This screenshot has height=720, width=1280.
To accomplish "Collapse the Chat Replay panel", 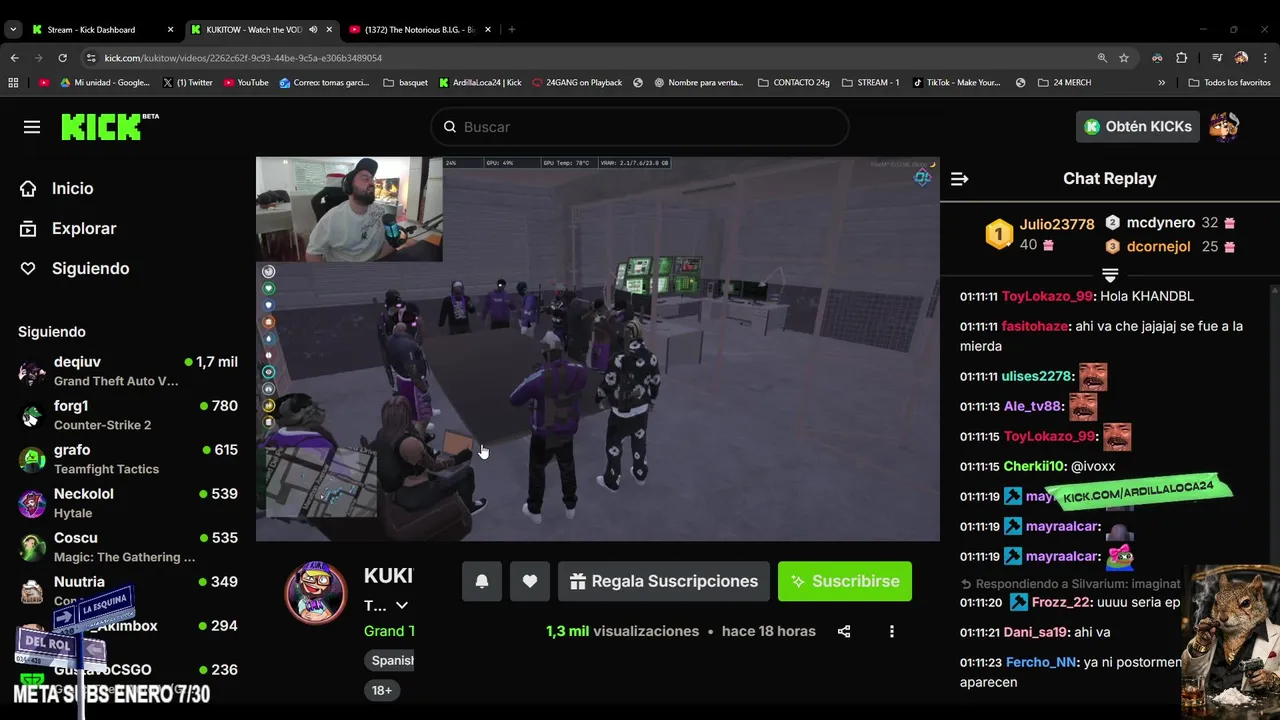I will click(959, 179).
